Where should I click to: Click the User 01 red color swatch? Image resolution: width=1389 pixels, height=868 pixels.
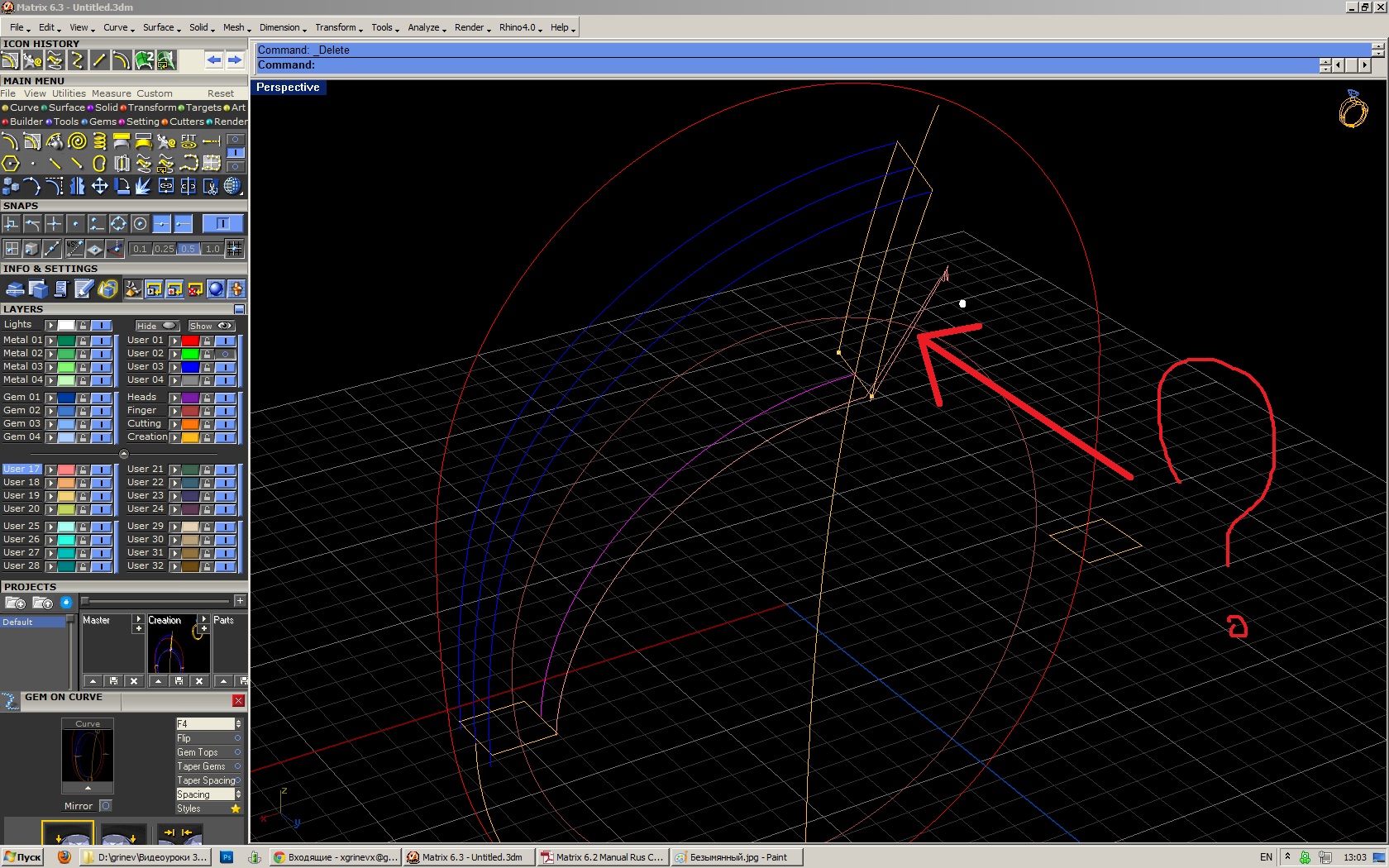coord(190,341)
